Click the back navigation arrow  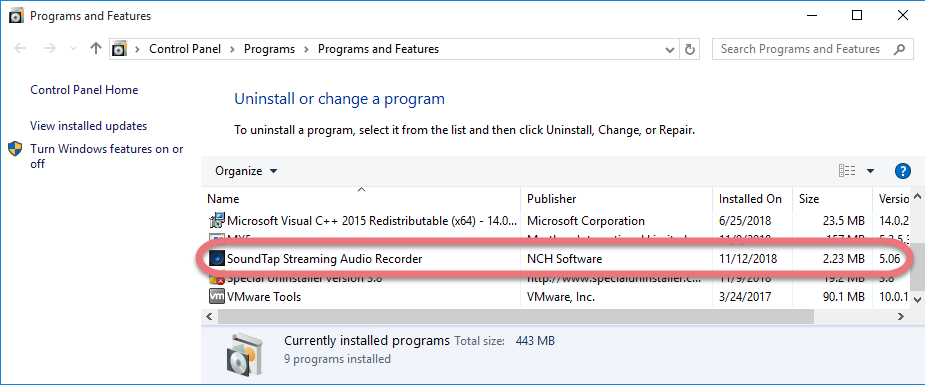tap(21, 49)
